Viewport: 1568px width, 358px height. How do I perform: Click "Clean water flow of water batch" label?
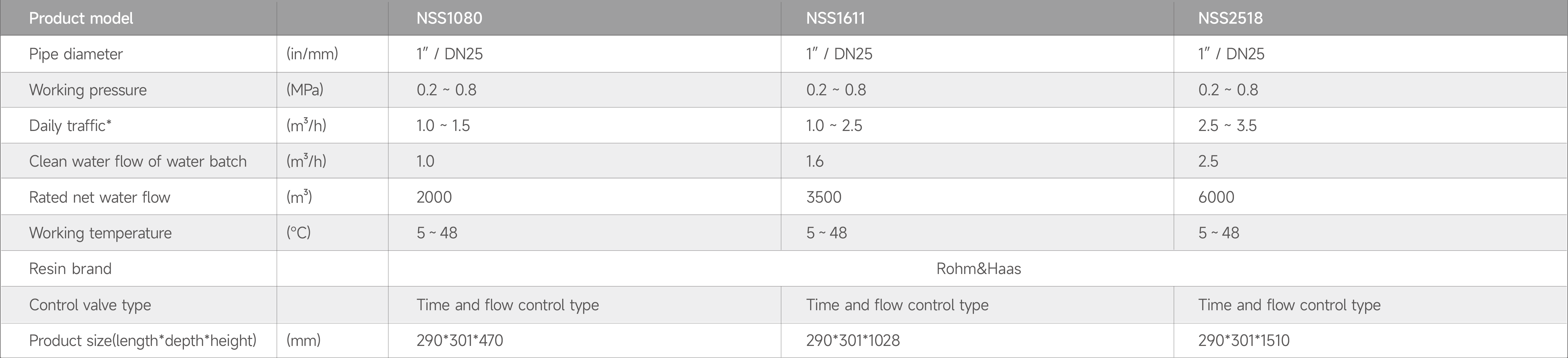[x=138, y=161]
